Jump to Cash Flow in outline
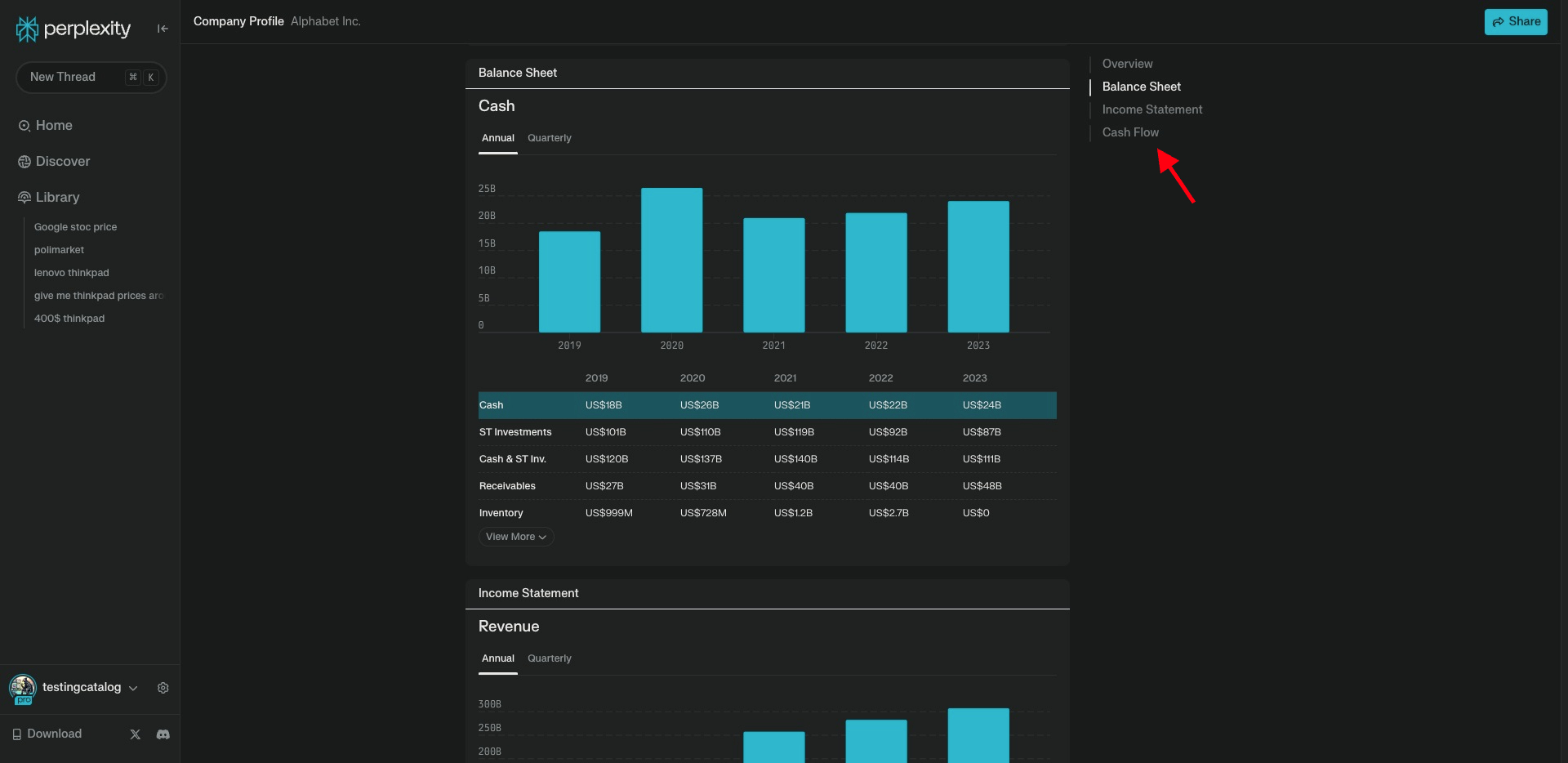Viewport: 1568px width, 763px height. pyautogui.click(x=1130, y=132)
